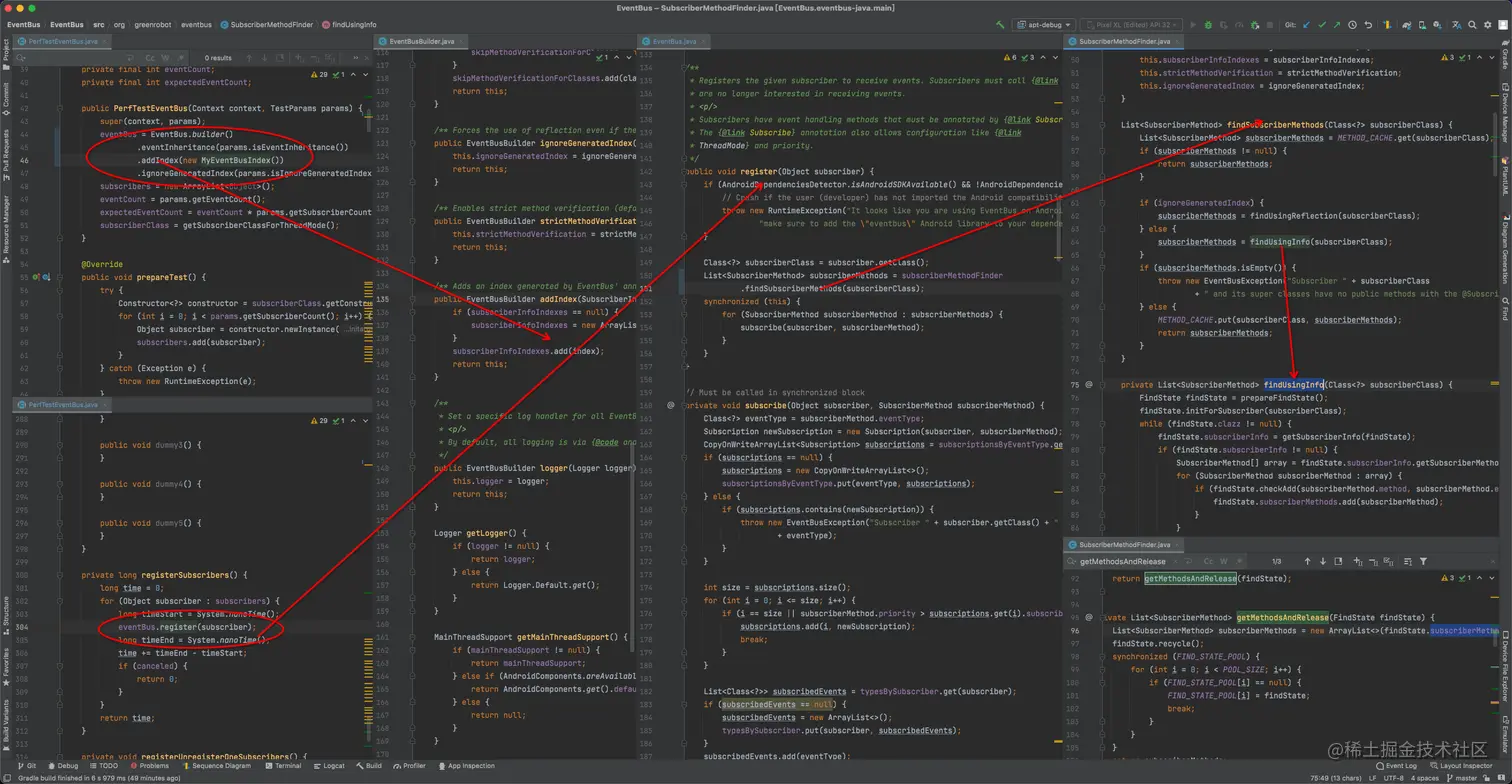Image resolution: width=1512 pixels, height=784 pixels.
Task: Click the Sync Project with Gradle icon
Action: [1407, 25]
